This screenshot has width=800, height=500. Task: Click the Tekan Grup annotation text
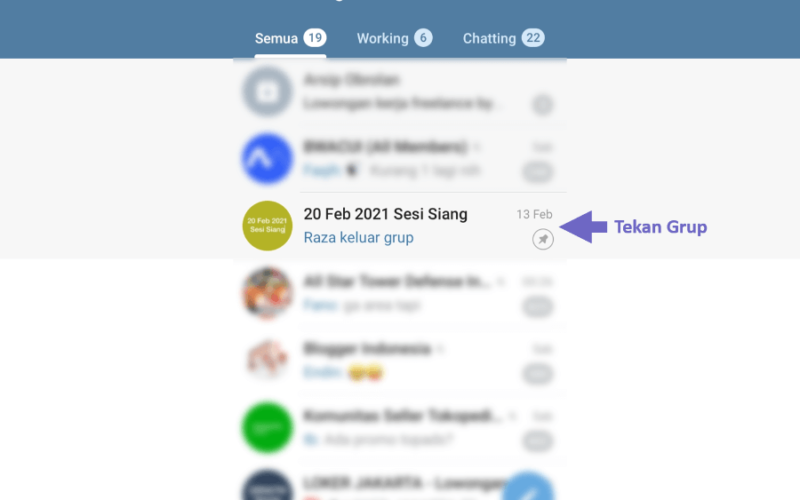pos(660,227)
